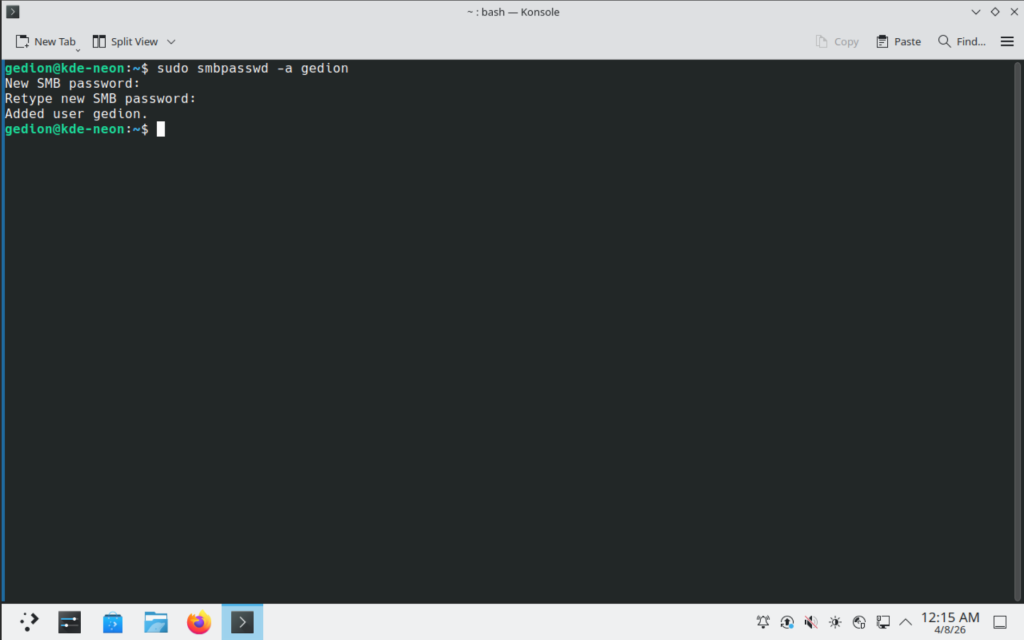Open the notifications bell in the system tray
Image resolution: width=1024 pixels, height=640 pixels.
(x=763, y=621)
